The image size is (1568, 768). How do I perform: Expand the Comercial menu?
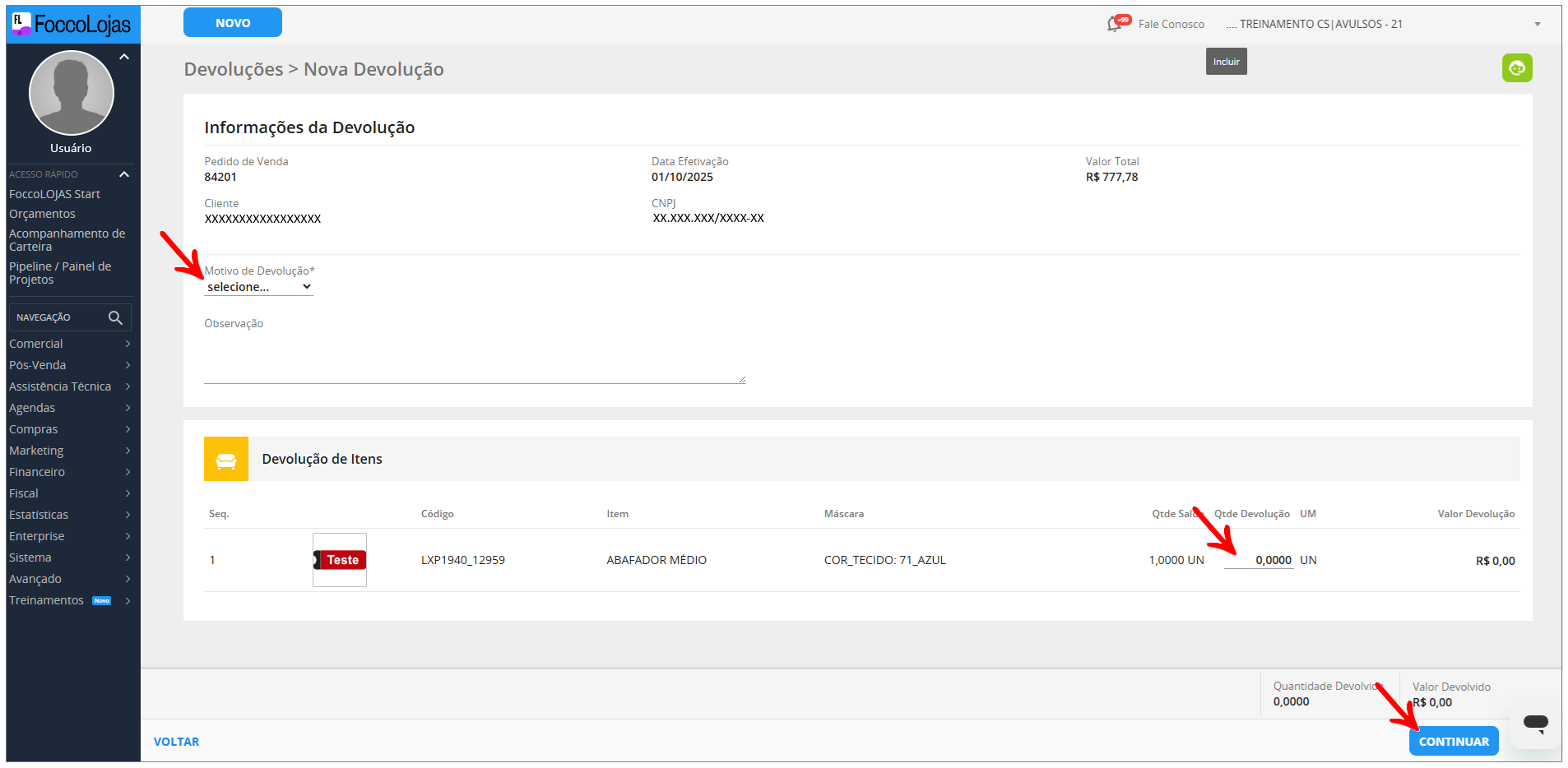pyautogui.click(x=70, y=344)
